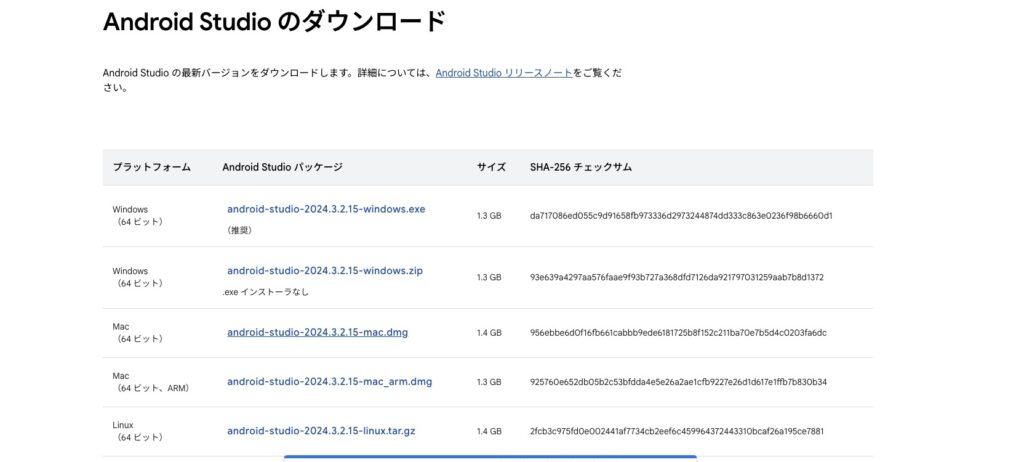This screenshot has height=462, width=1024.
Task: Click the Android Studio パッケージ column header
Action: click(282, 167)
